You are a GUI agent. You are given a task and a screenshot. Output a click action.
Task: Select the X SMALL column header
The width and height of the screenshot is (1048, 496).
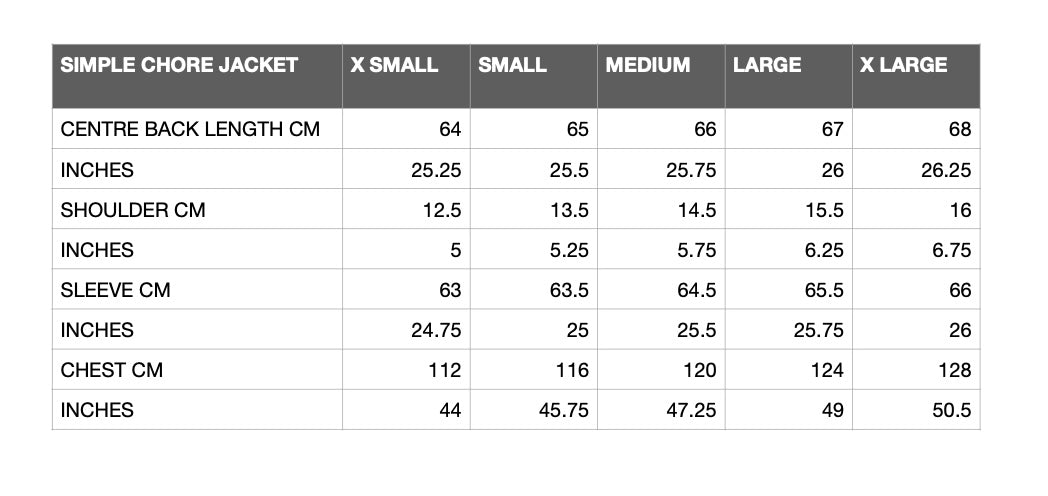[x=406, y=76]
